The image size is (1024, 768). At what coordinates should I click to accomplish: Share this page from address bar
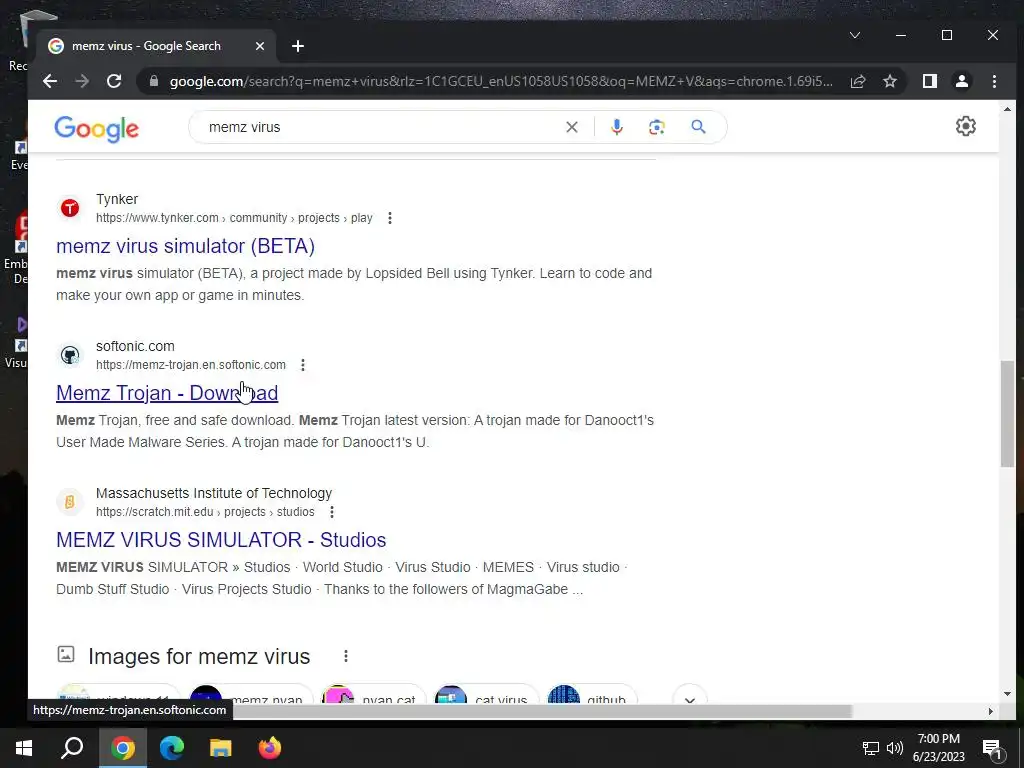pos(857,81)
